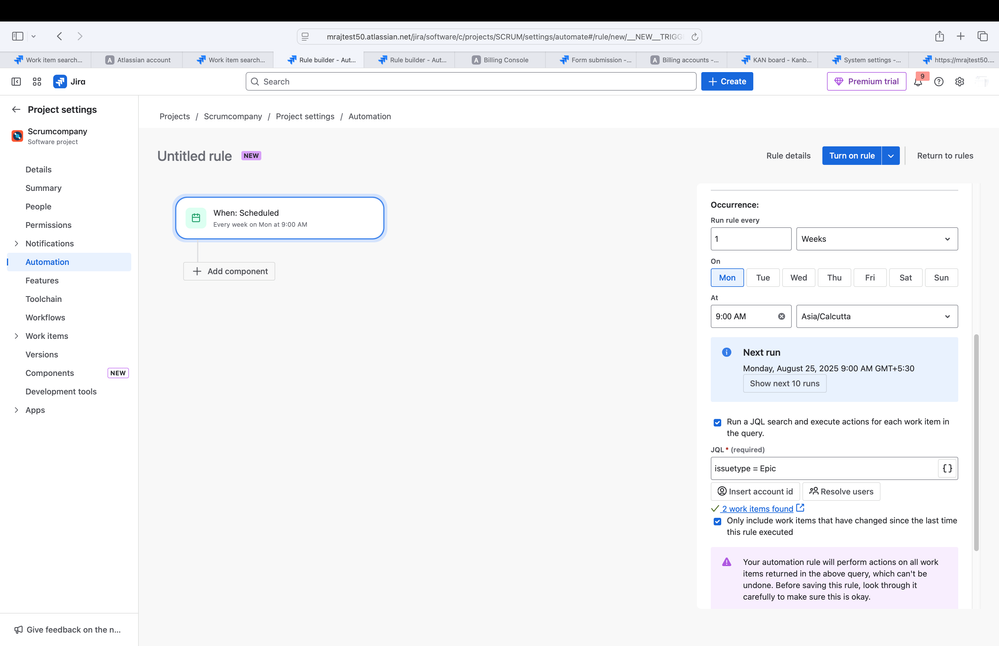Clear the 9:00 AM time field
The height and width of the screenshot is (646, 999).
tap(781, 317)
